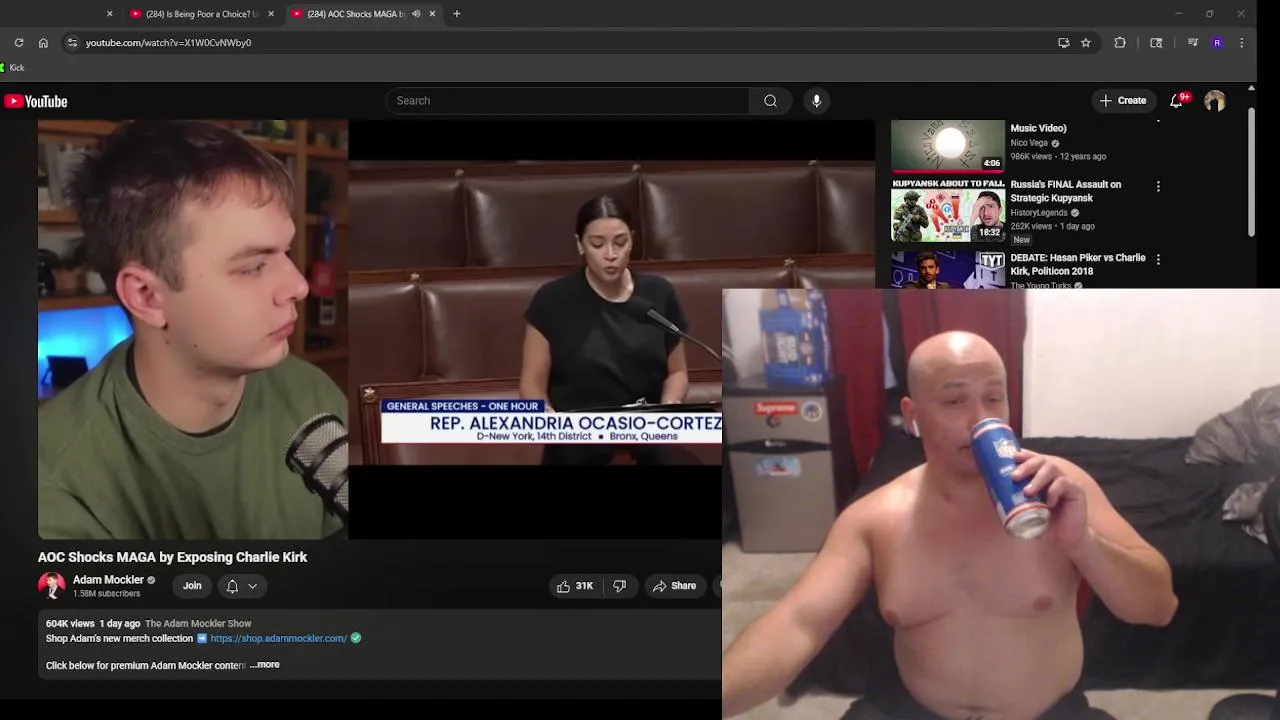1280x720 pixels.
Task: Open options for the Hasan Piker debate
Action: click(x=1158, y=260)
